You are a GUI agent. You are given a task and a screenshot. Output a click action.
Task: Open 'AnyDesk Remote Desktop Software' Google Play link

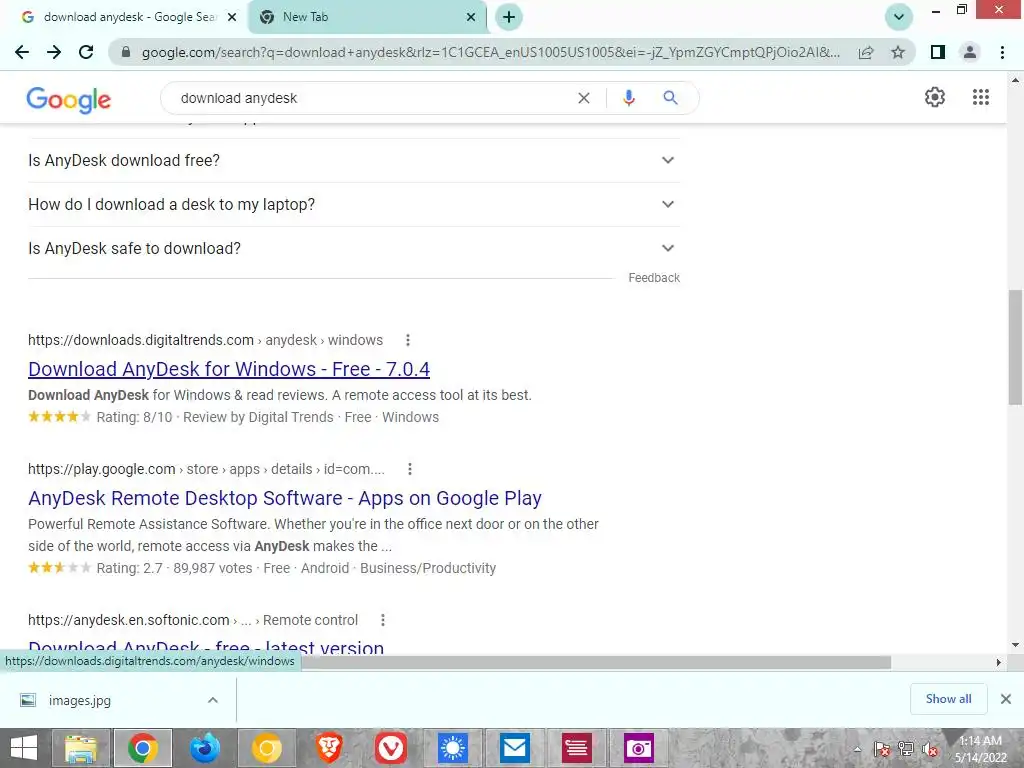(x=285, y=498)
